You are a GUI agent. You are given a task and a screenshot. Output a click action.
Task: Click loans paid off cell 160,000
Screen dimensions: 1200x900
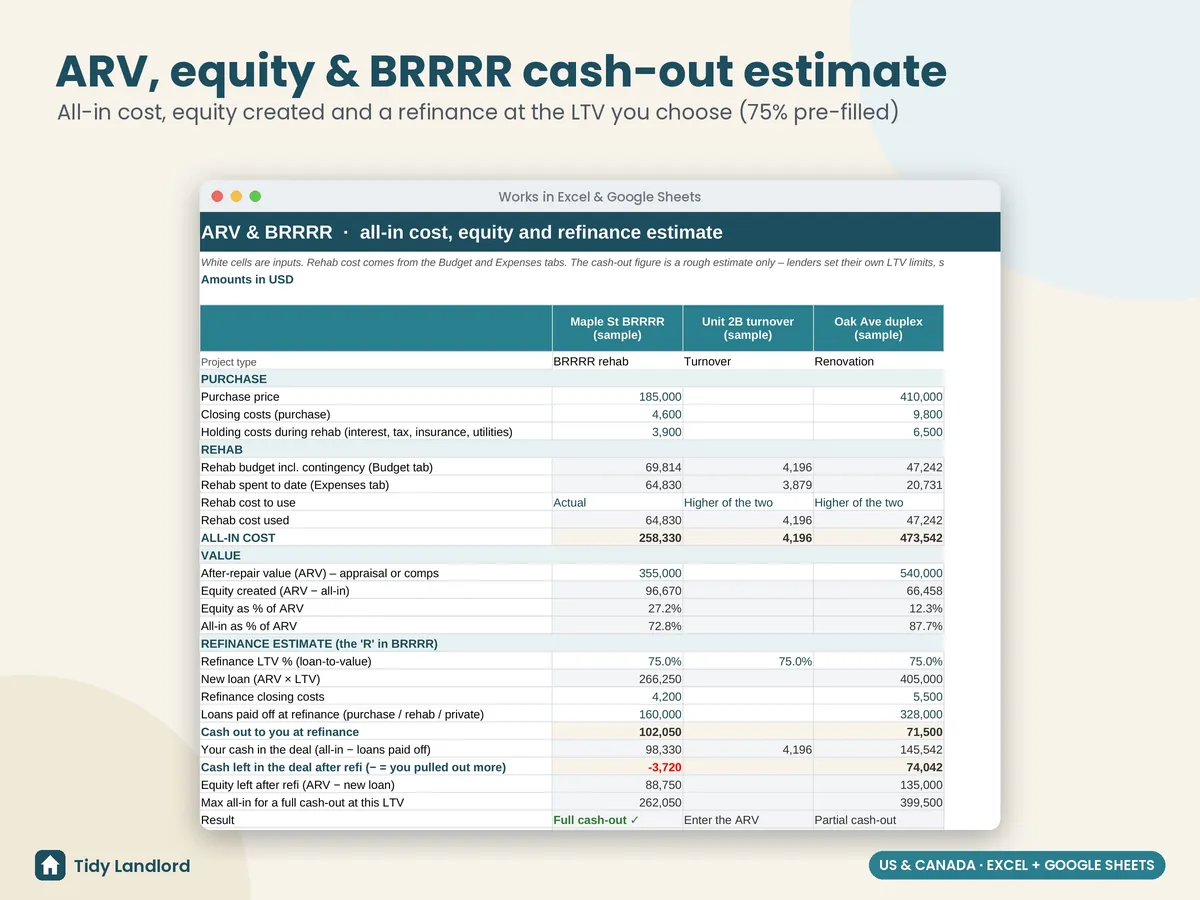pos(617,714)
